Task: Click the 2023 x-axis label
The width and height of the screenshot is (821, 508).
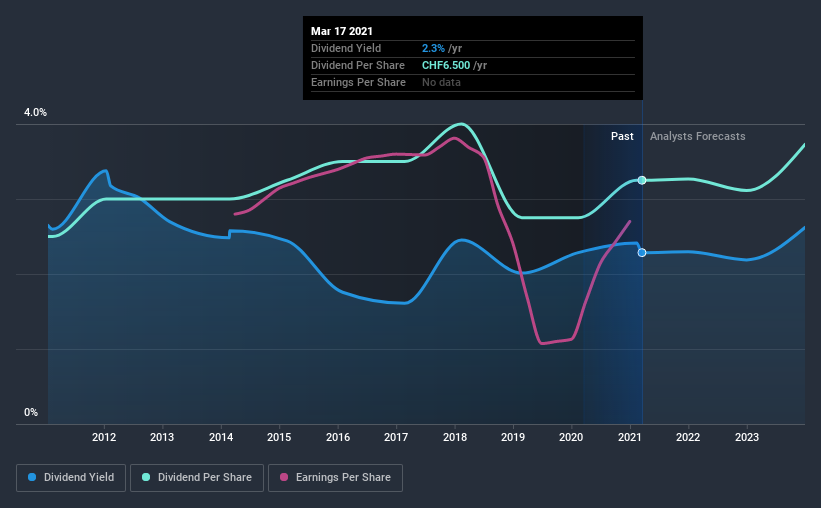Action: pos(747,437)
